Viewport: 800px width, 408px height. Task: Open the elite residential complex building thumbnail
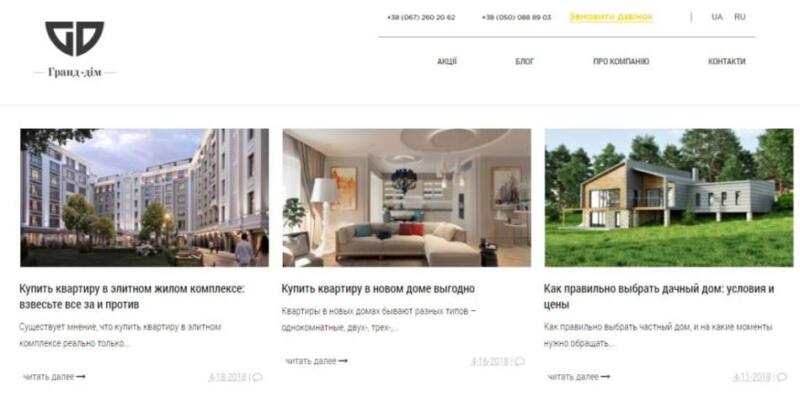coord(144,197)
